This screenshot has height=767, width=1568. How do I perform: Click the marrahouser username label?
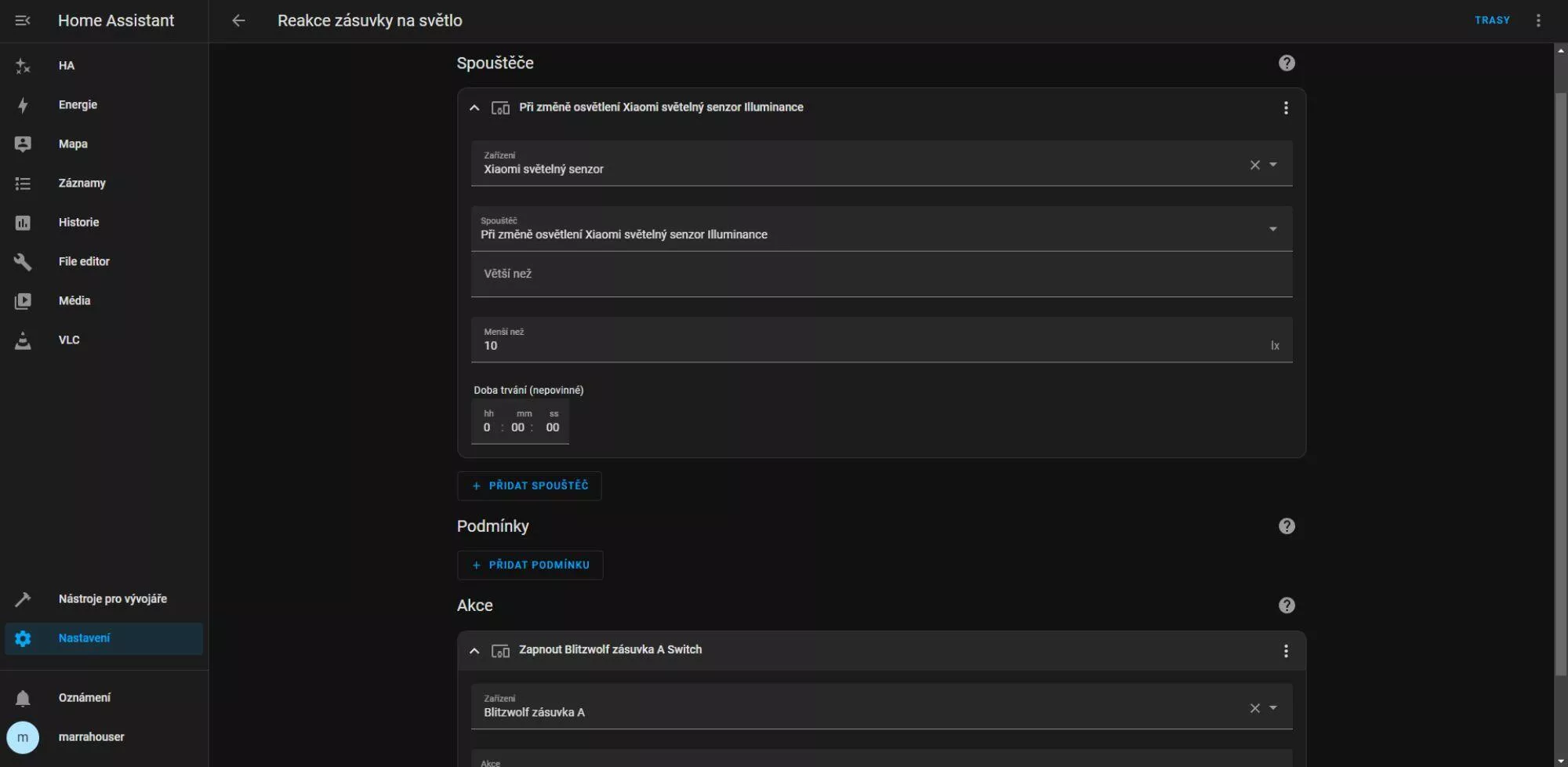pyautogui.click(x=91, y=737)
